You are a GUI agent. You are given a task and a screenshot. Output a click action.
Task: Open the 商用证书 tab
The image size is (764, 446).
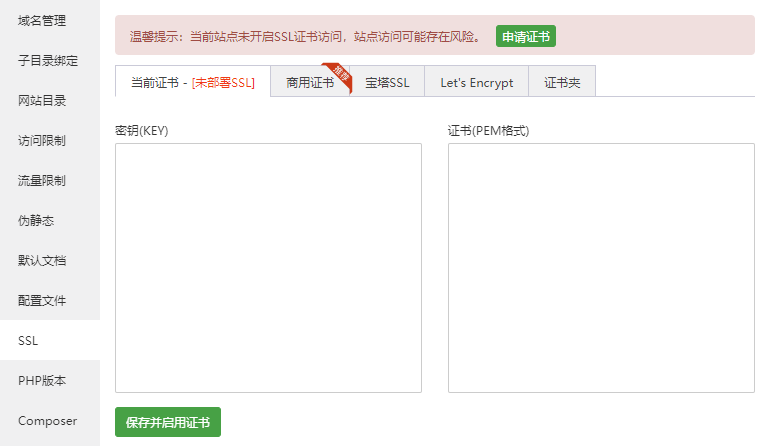click(x=309, y=82)
